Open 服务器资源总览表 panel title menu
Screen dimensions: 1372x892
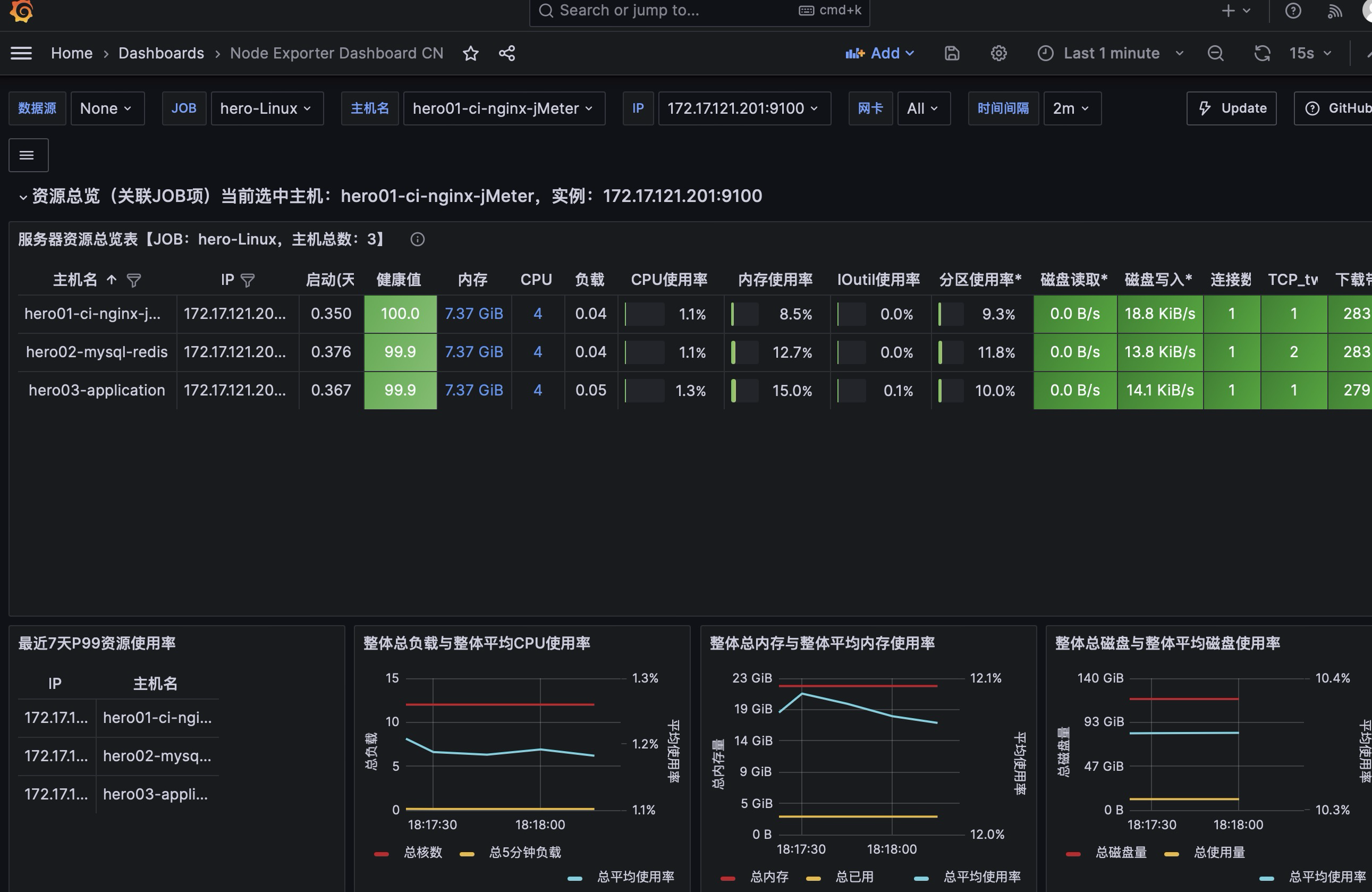click(x=202, y=239)
